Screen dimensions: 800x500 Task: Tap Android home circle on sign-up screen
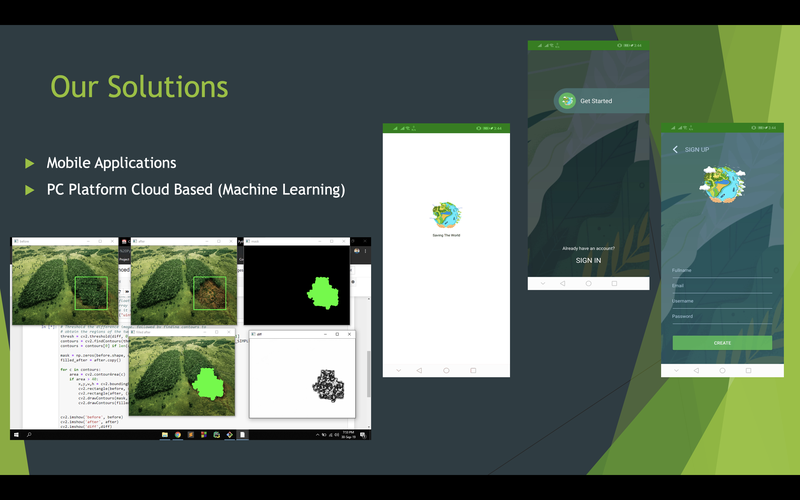[722, 369]
